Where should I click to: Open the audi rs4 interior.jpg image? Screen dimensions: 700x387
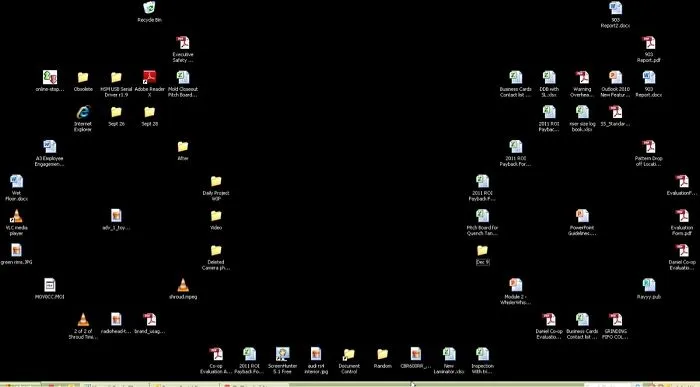coord(316,354)
